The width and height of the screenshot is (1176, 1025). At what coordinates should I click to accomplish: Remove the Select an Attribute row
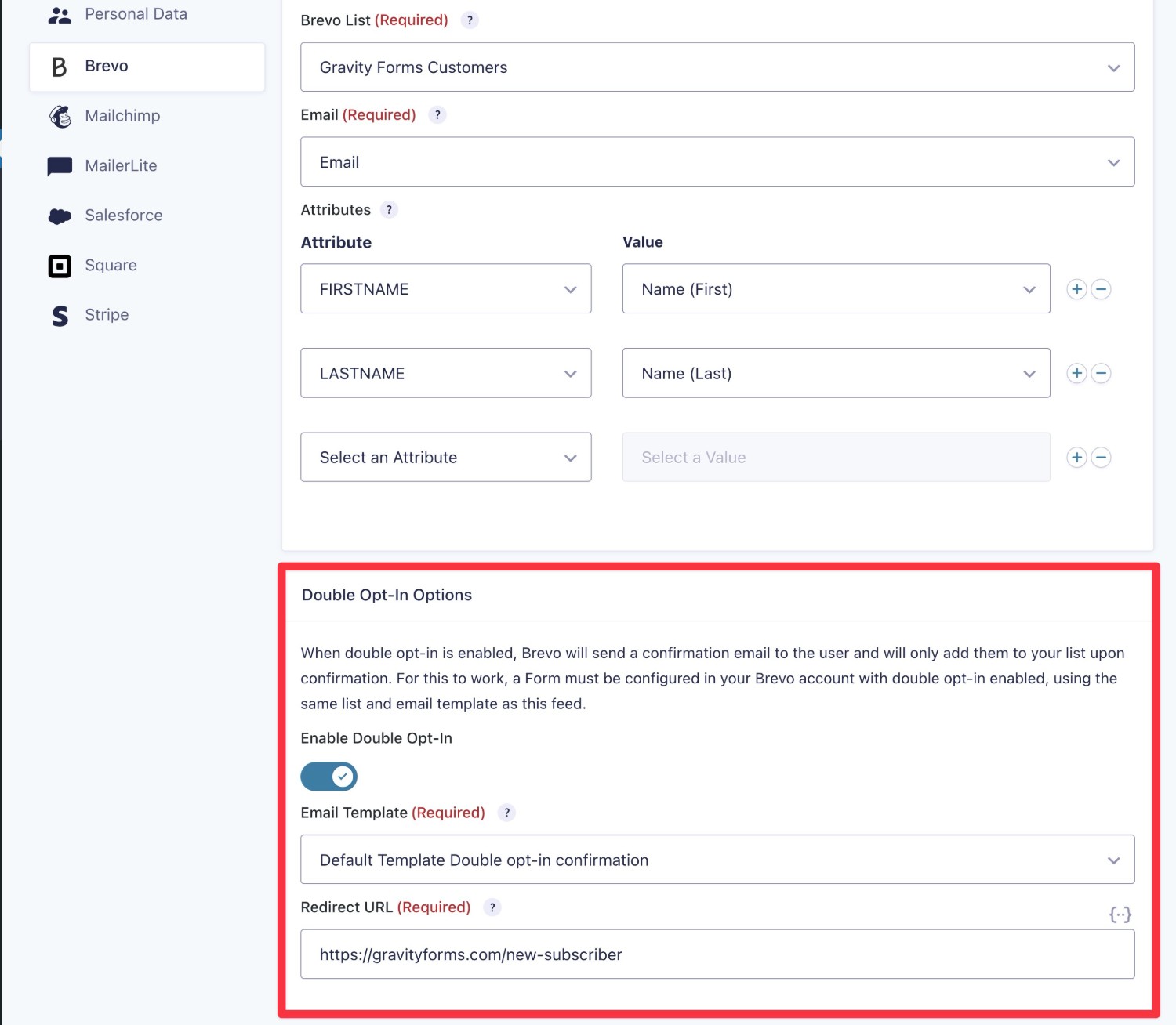point(1101,458)
